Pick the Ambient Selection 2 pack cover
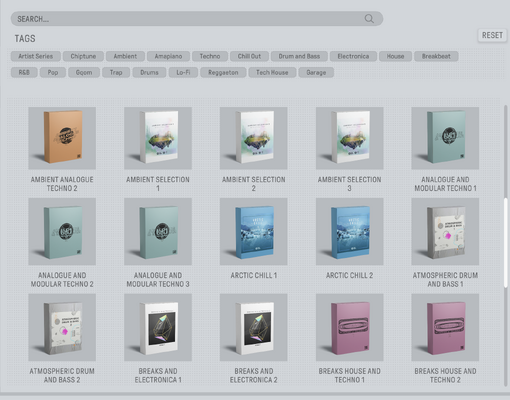 [x=254, y=138]
